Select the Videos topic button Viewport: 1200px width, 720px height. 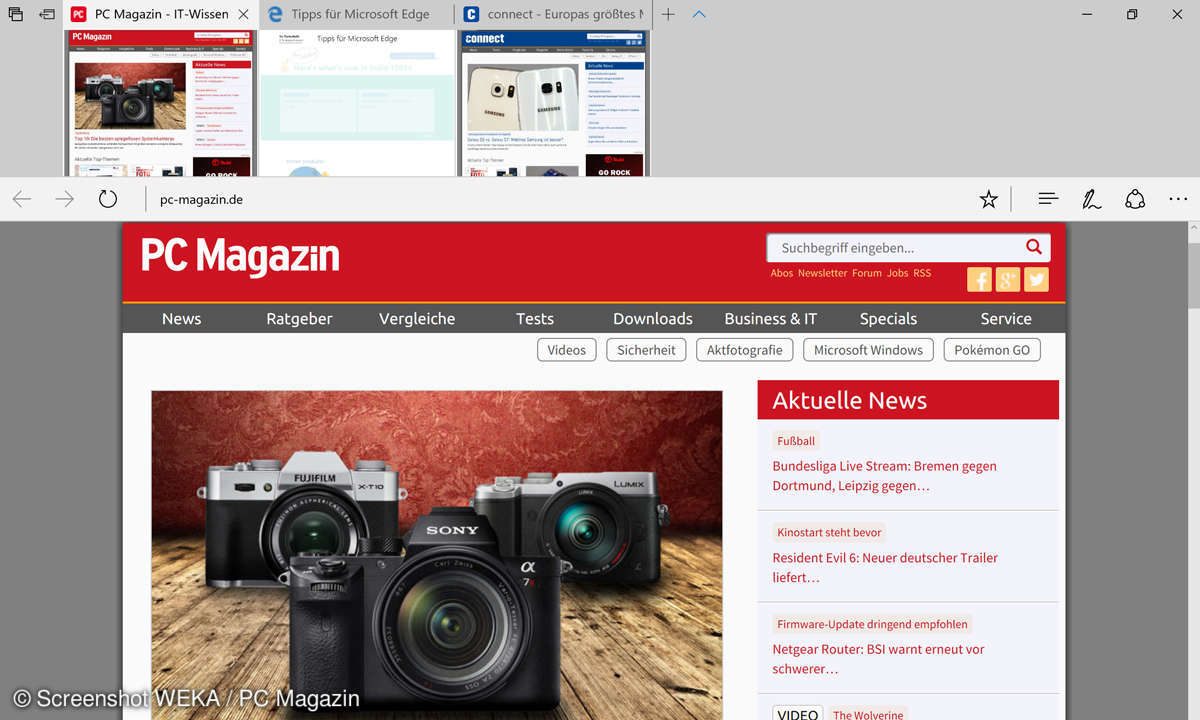coord(567,350)
